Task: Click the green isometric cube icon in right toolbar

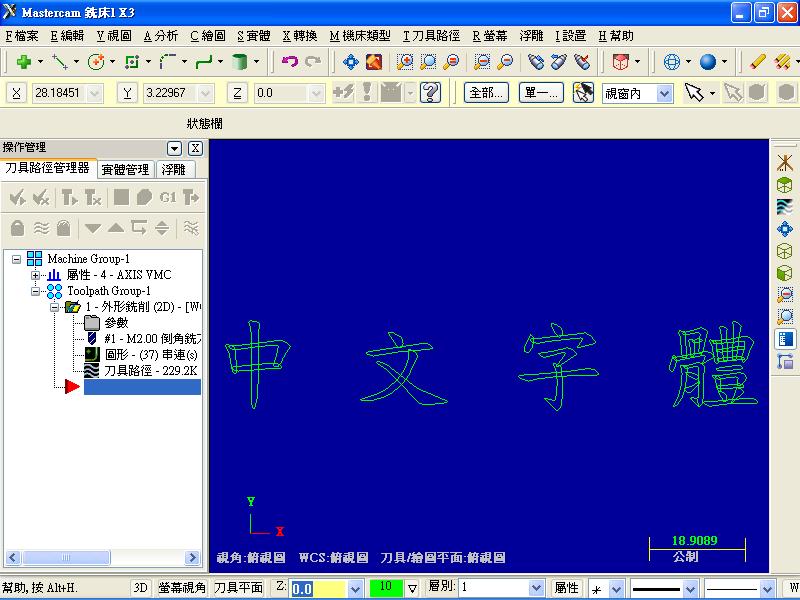Action: pyautogui.click(x=784, y=185)
